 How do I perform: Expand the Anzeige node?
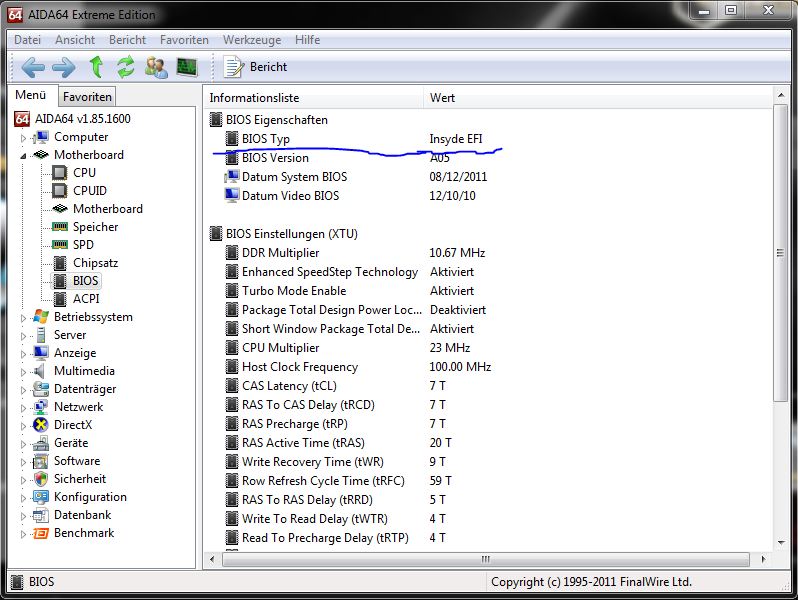click(x=23, y=354)
